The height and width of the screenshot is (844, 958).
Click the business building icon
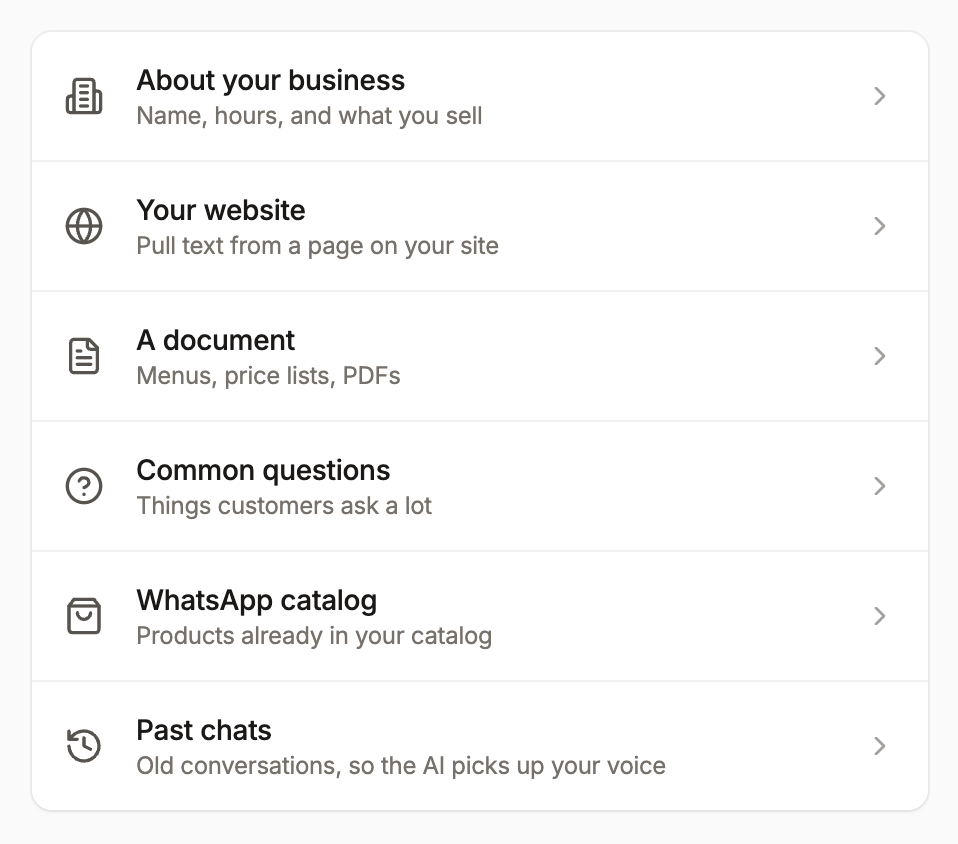click(85, 96)
